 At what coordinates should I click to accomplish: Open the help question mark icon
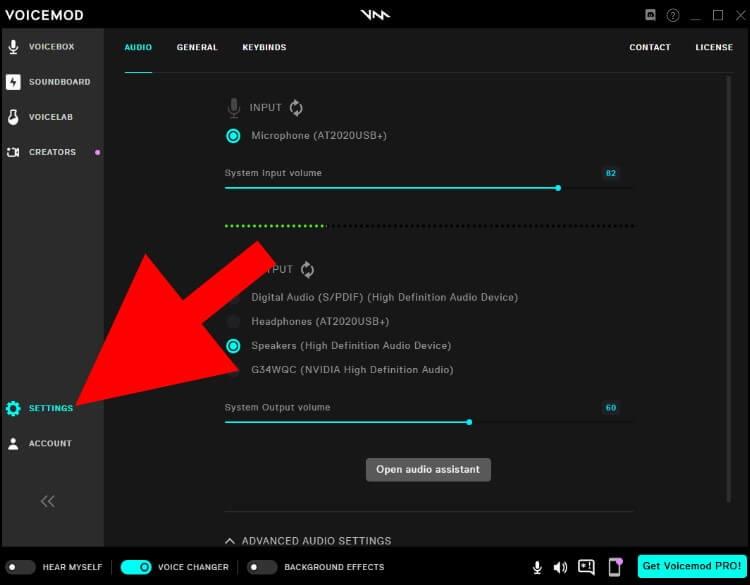[673, 15]
